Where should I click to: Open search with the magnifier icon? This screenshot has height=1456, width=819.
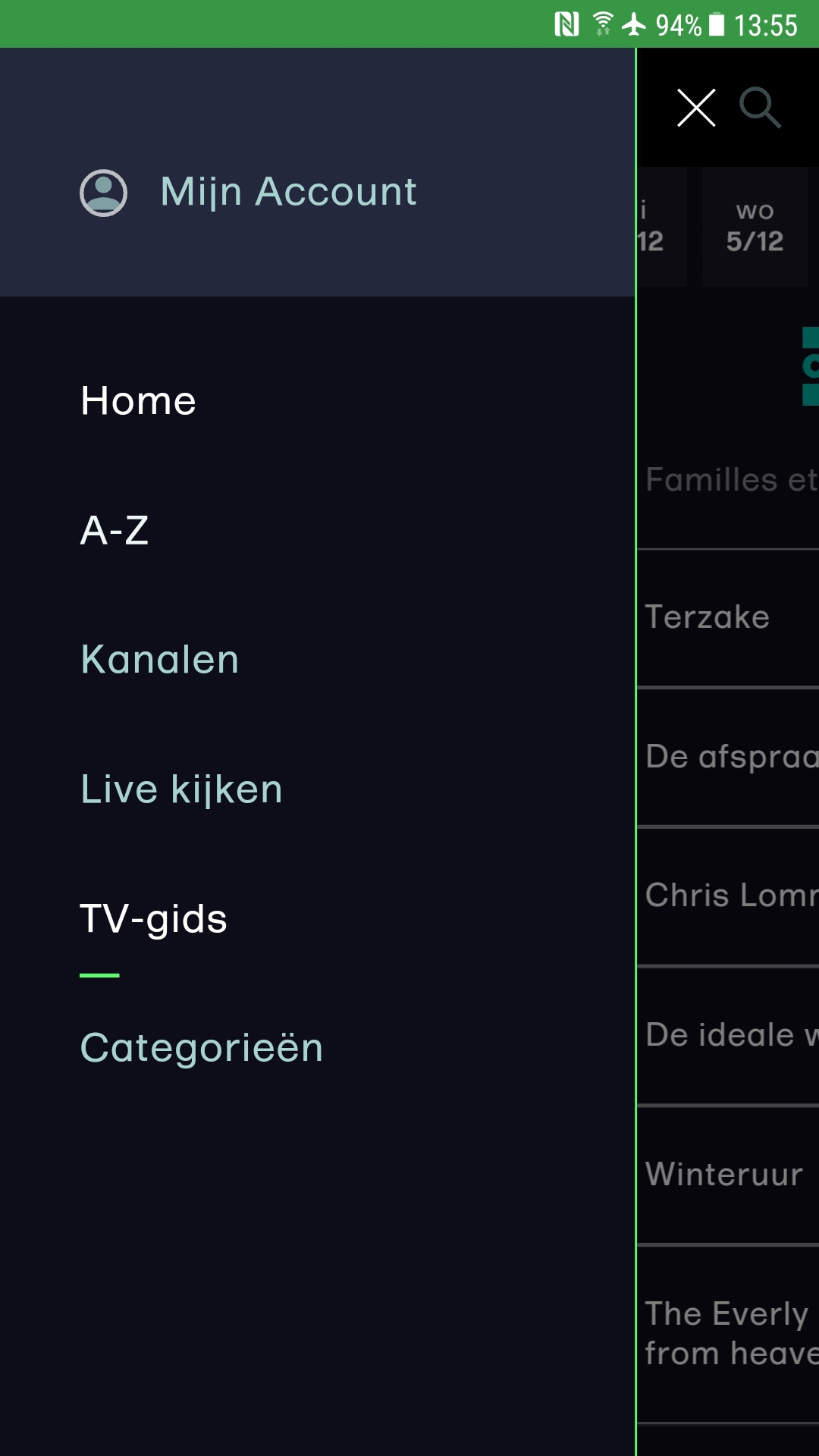[760, 108]
